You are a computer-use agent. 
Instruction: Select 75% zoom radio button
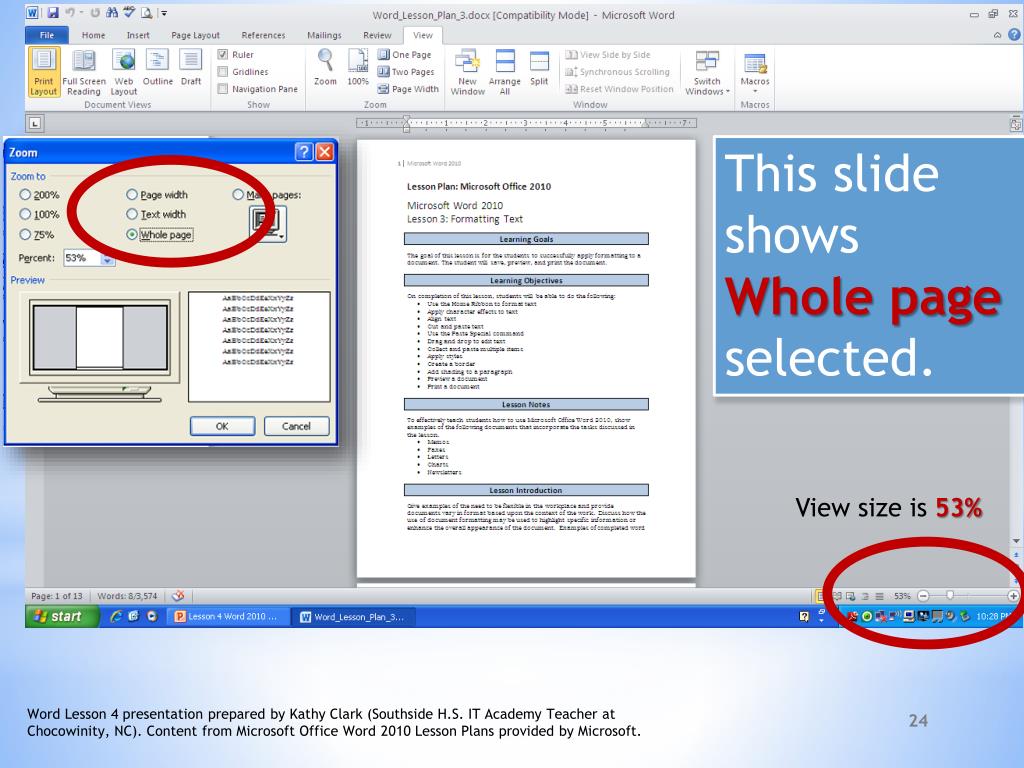point(25,234)
